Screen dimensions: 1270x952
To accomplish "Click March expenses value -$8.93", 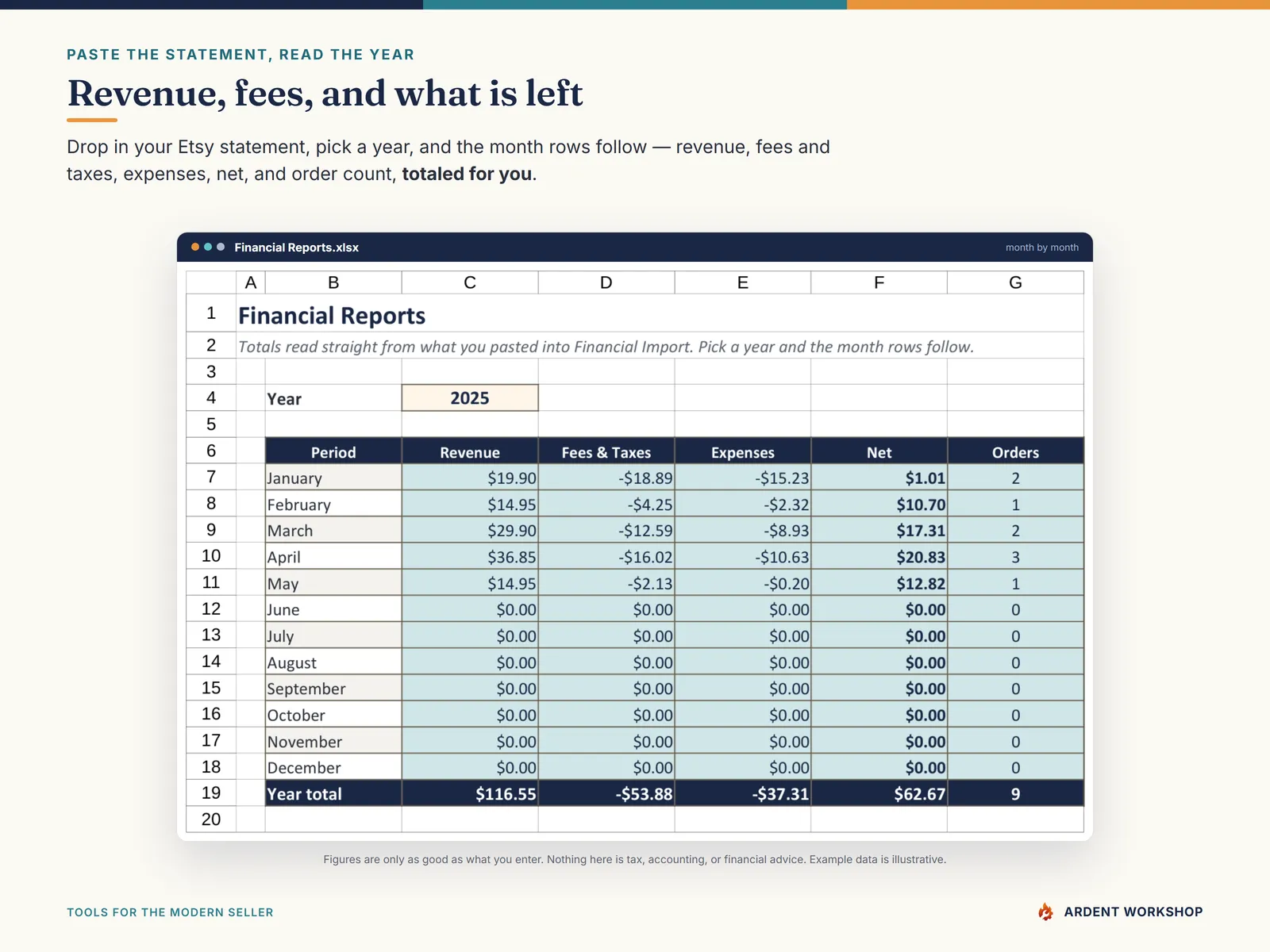I will click(743, 530).
